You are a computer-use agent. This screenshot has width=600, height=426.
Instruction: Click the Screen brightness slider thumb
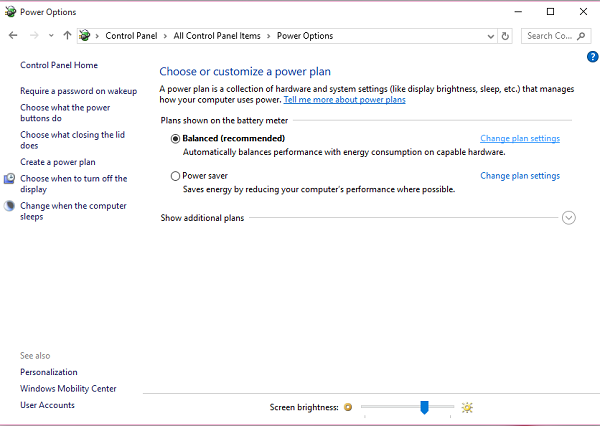tap(424, 407)
